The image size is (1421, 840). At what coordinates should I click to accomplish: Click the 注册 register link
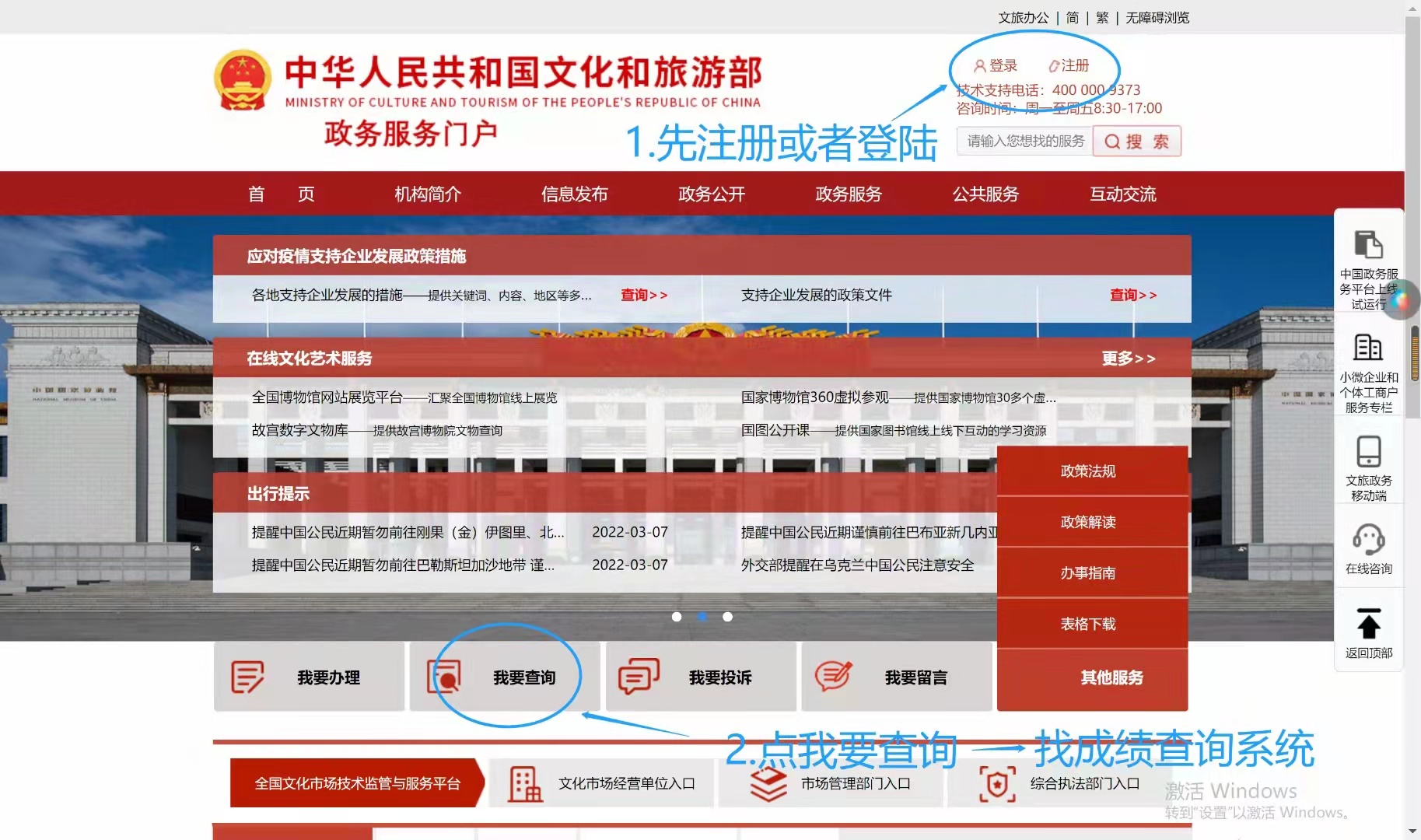(1069, 66)
